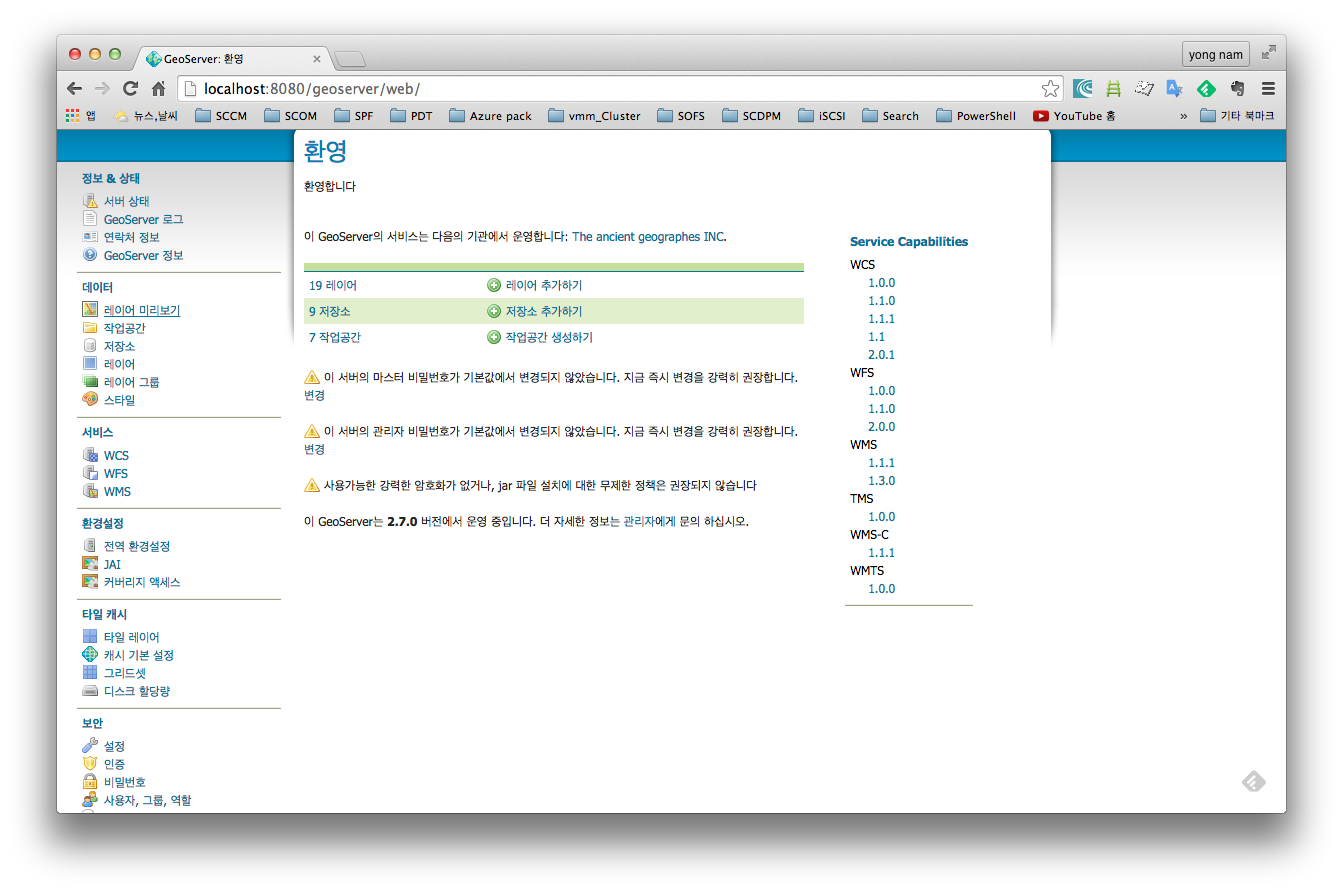Click the 커버리지 액세스 icon

tap(90, 582)
